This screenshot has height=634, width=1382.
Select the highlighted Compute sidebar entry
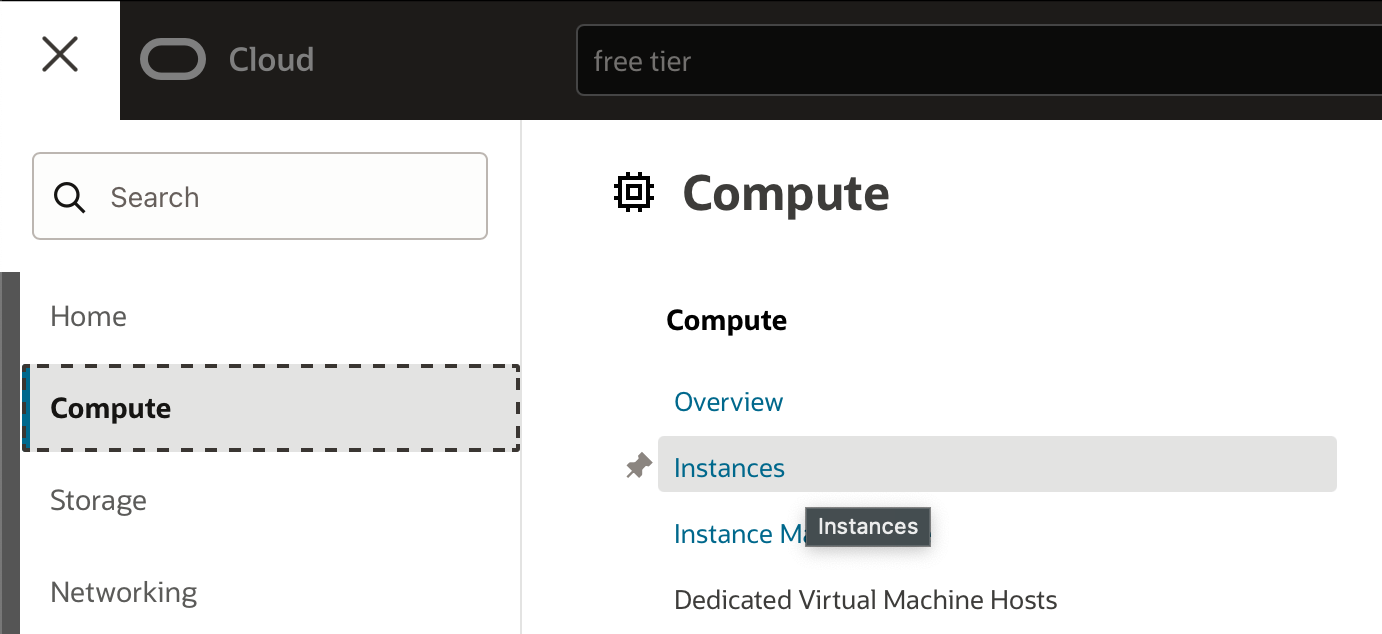110,408
